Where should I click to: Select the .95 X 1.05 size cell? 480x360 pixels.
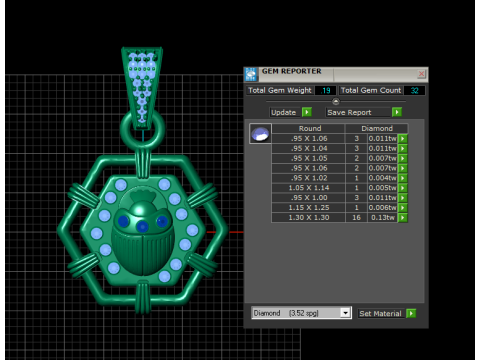[x=309, y=158]
